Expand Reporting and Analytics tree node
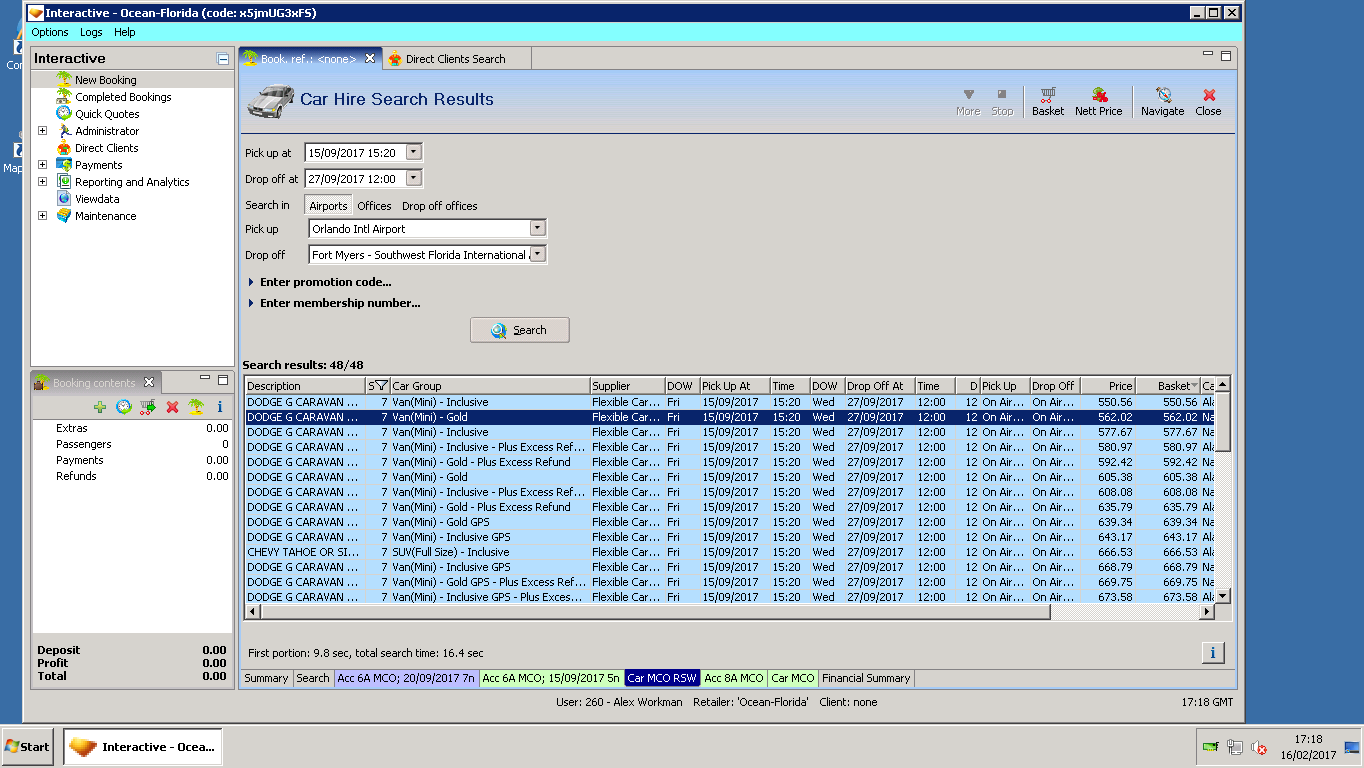This screenshot has height=768, width=1364. (42, 182)
